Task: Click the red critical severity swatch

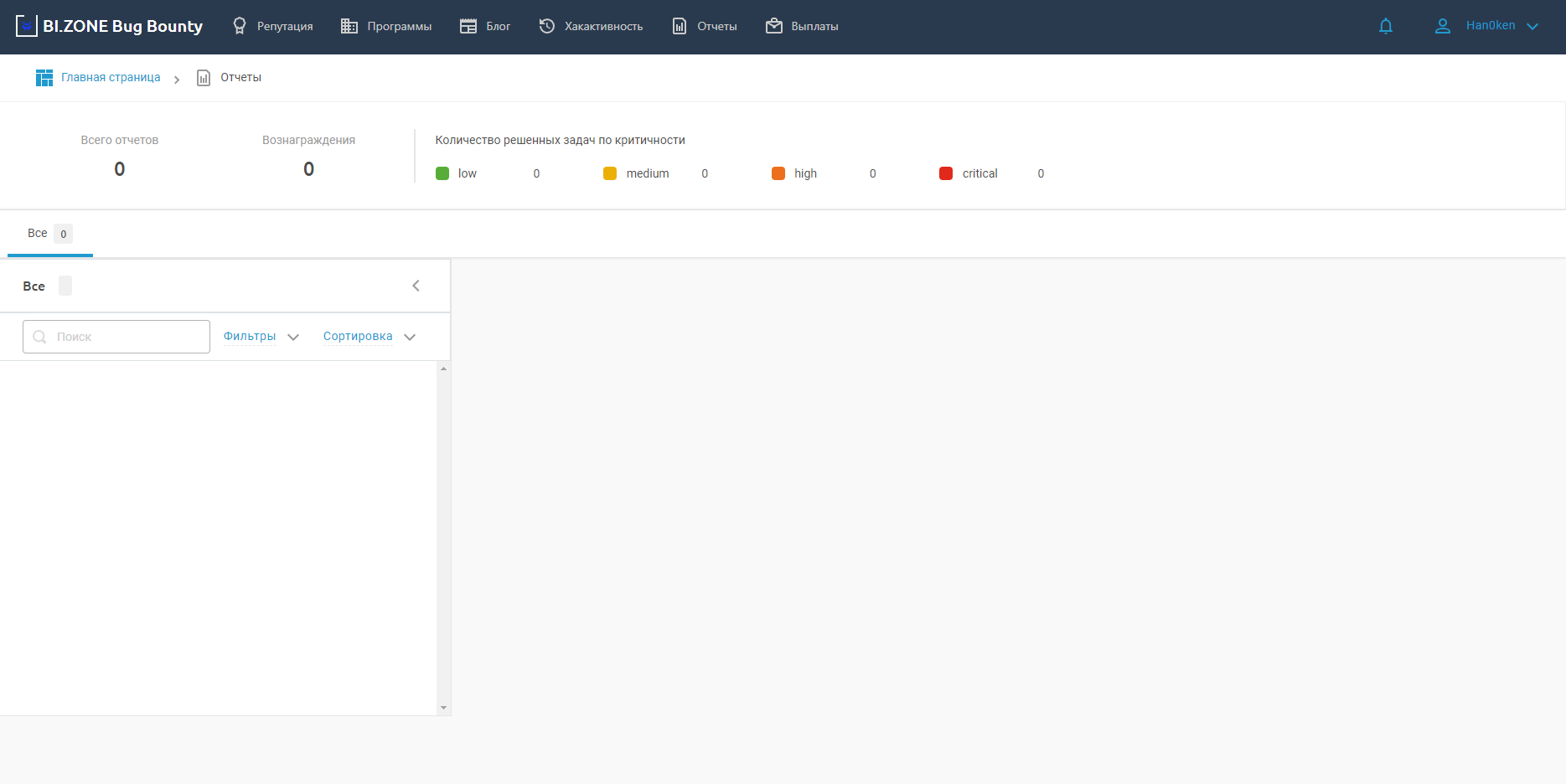Action: [x=946, y=173]
